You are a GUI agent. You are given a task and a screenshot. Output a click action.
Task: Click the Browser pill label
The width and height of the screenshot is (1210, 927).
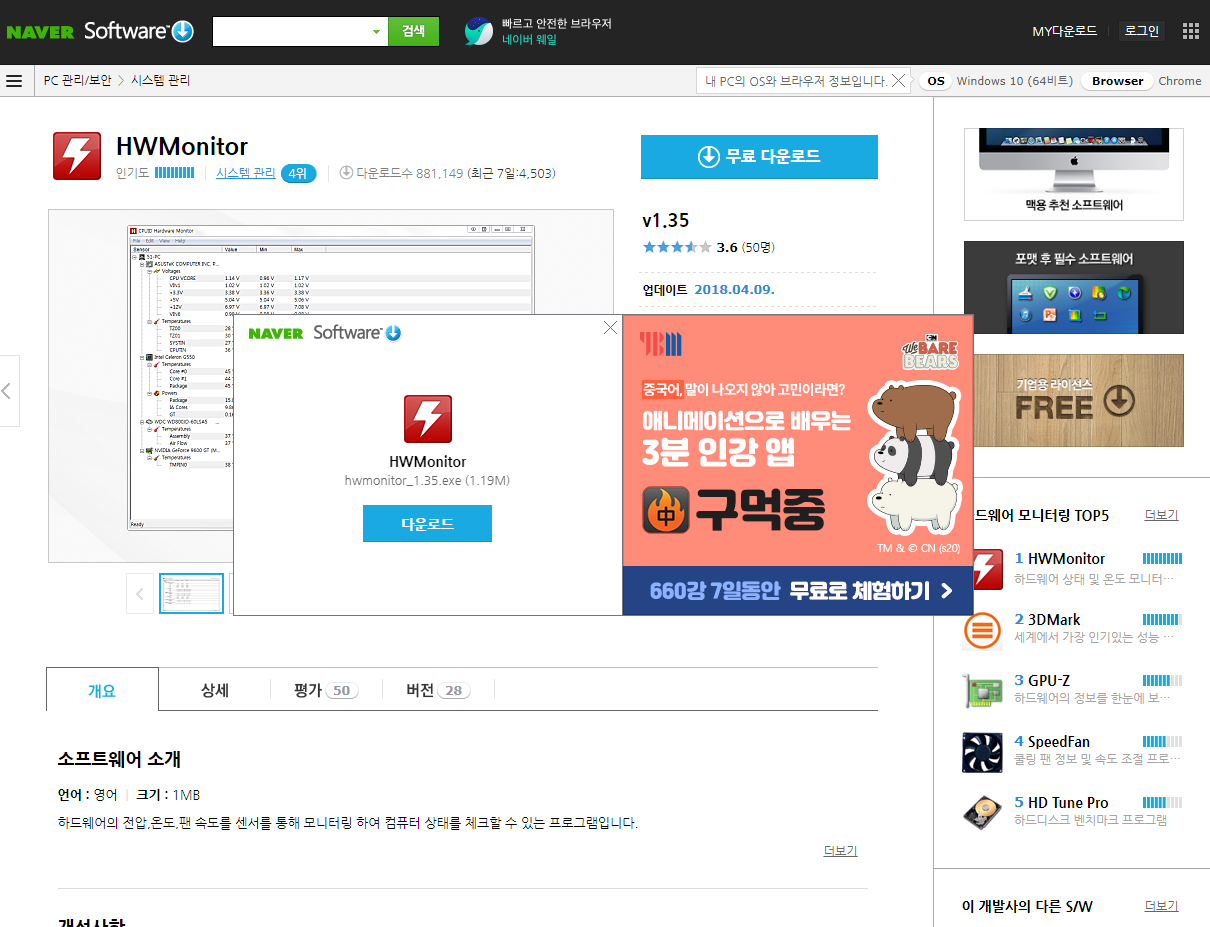pyautogui.click(x=1117, y=81)
